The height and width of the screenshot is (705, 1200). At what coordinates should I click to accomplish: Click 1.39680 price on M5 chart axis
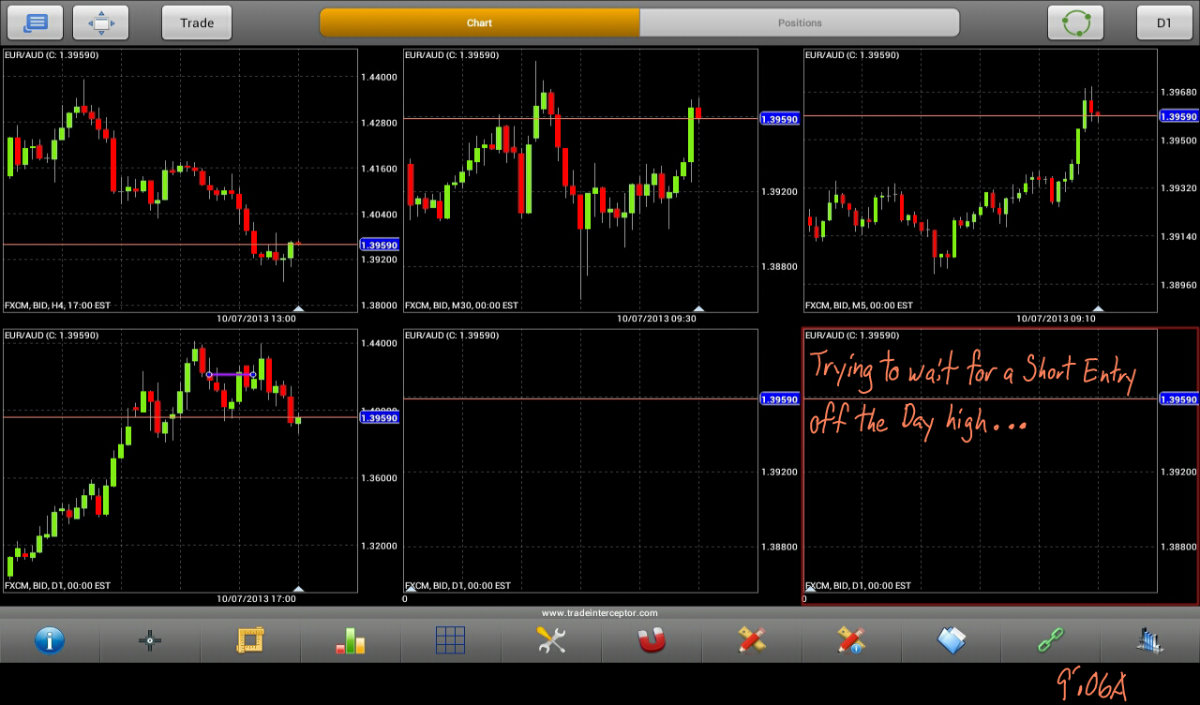[x=1178, y=92]
